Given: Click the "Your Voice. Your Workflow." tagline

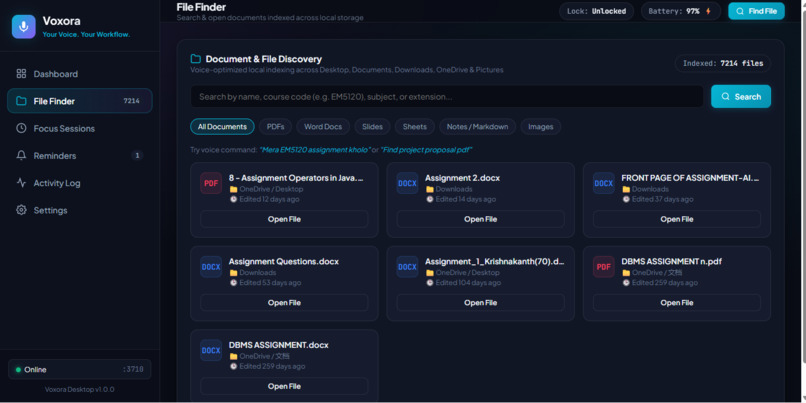Looking at the screenshot, I should pyautogui.click(x=86, y=34).
